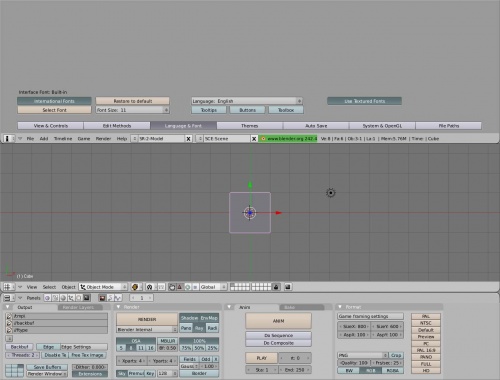Viewport: 500px width, 380px height.
Task: Adjust the Bf: 0.50 blur factor field
Action: click(x=168, y=348)
